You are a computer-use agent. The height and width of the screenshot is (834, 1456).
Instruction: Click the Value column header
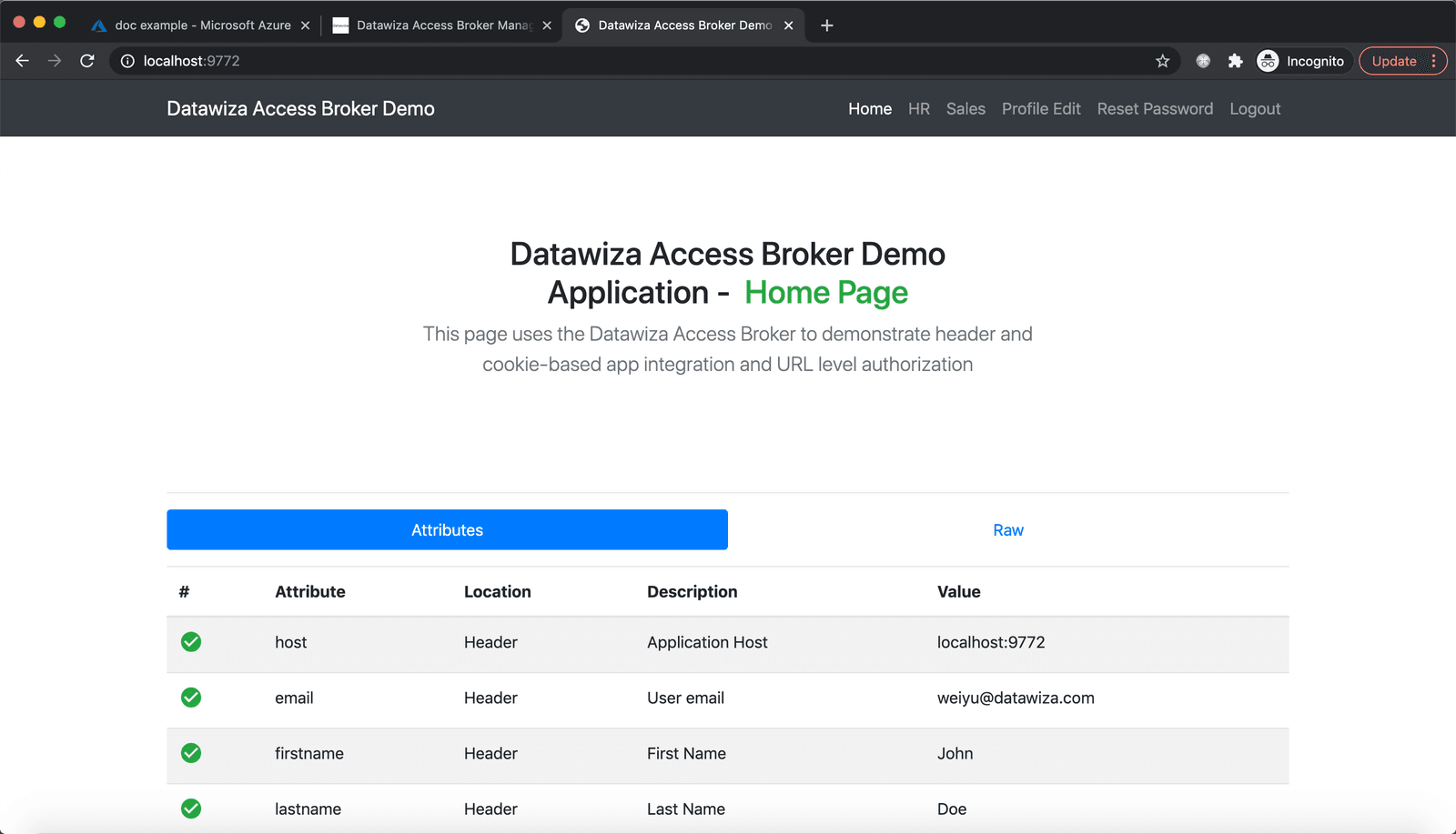(958, 591)
